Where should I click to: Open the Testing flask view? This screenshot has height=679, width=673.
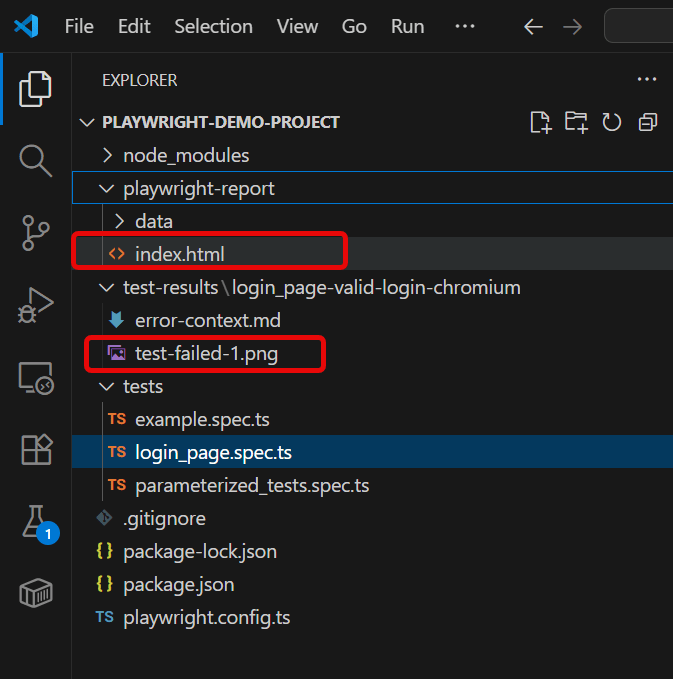(x=35, y=522)
